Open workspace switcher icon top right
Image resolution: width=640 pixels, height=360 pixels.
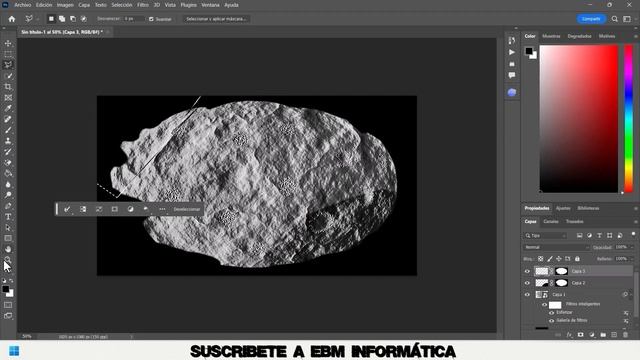coord(627,19)
